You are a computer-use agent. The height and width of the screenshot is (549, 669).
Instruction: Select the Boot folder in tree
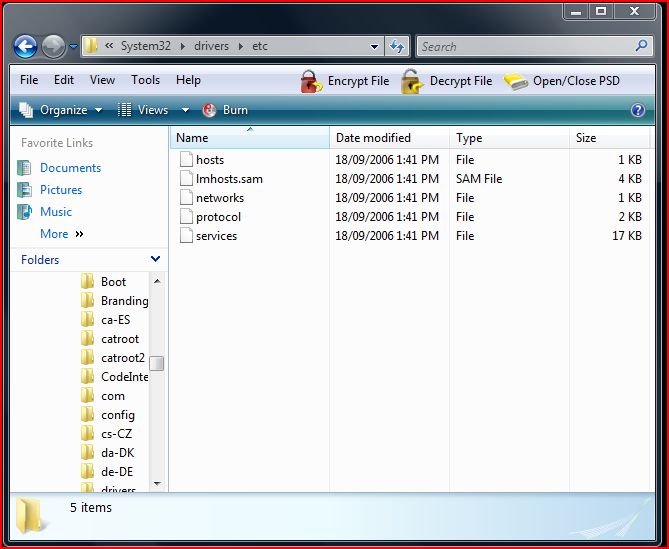coord(113,282)
